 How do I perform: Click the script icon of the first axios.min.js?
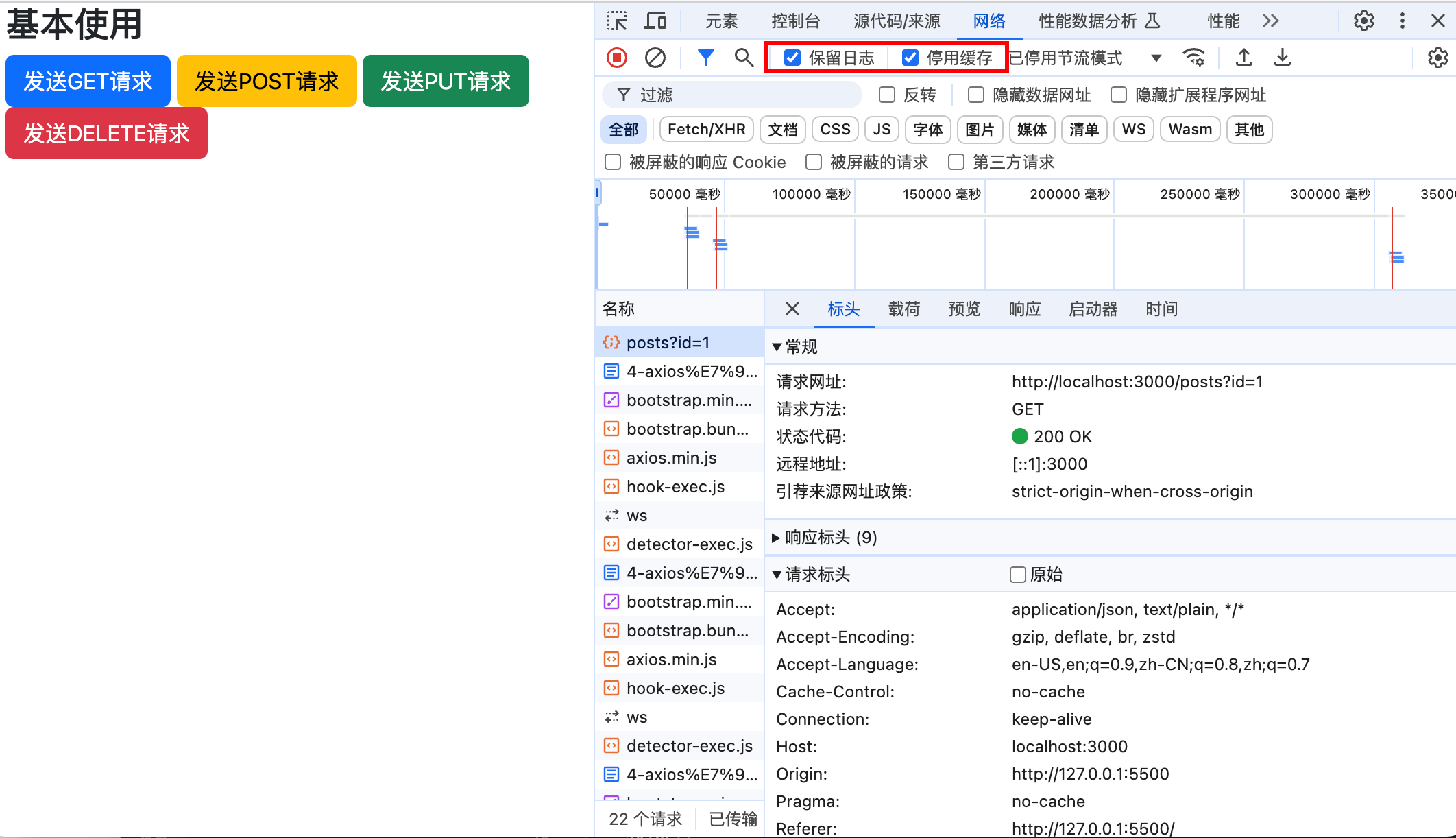611,457
